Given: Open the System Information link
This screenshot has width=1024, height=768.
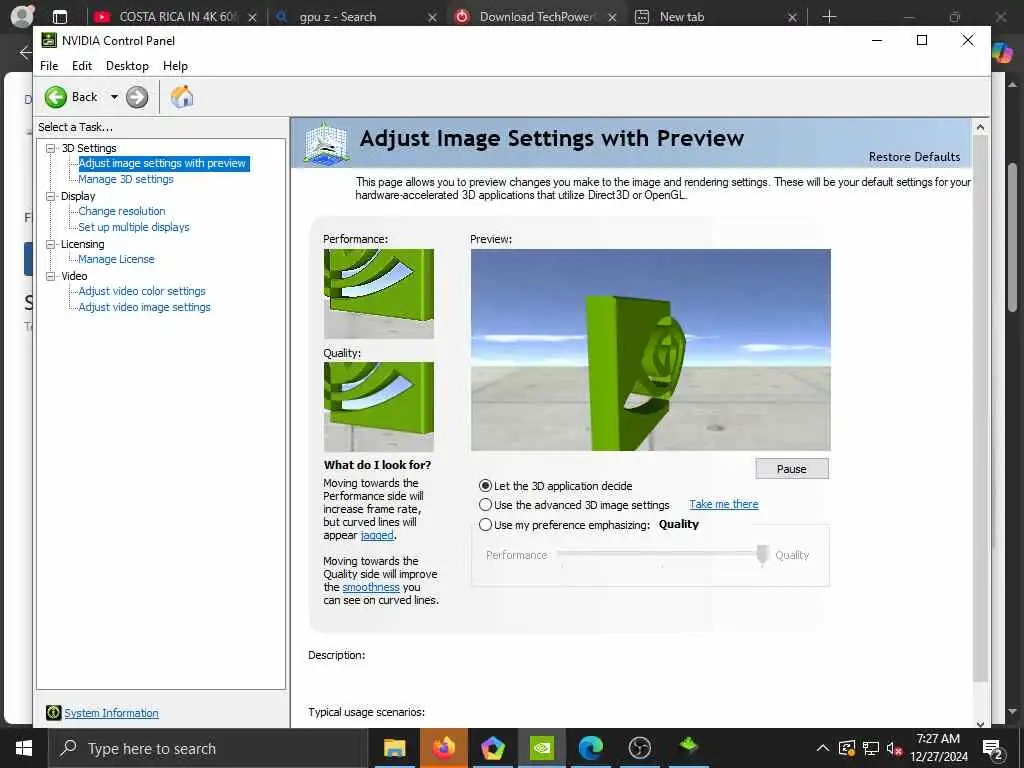Looking at the screenshot, I should click(111, 713).
